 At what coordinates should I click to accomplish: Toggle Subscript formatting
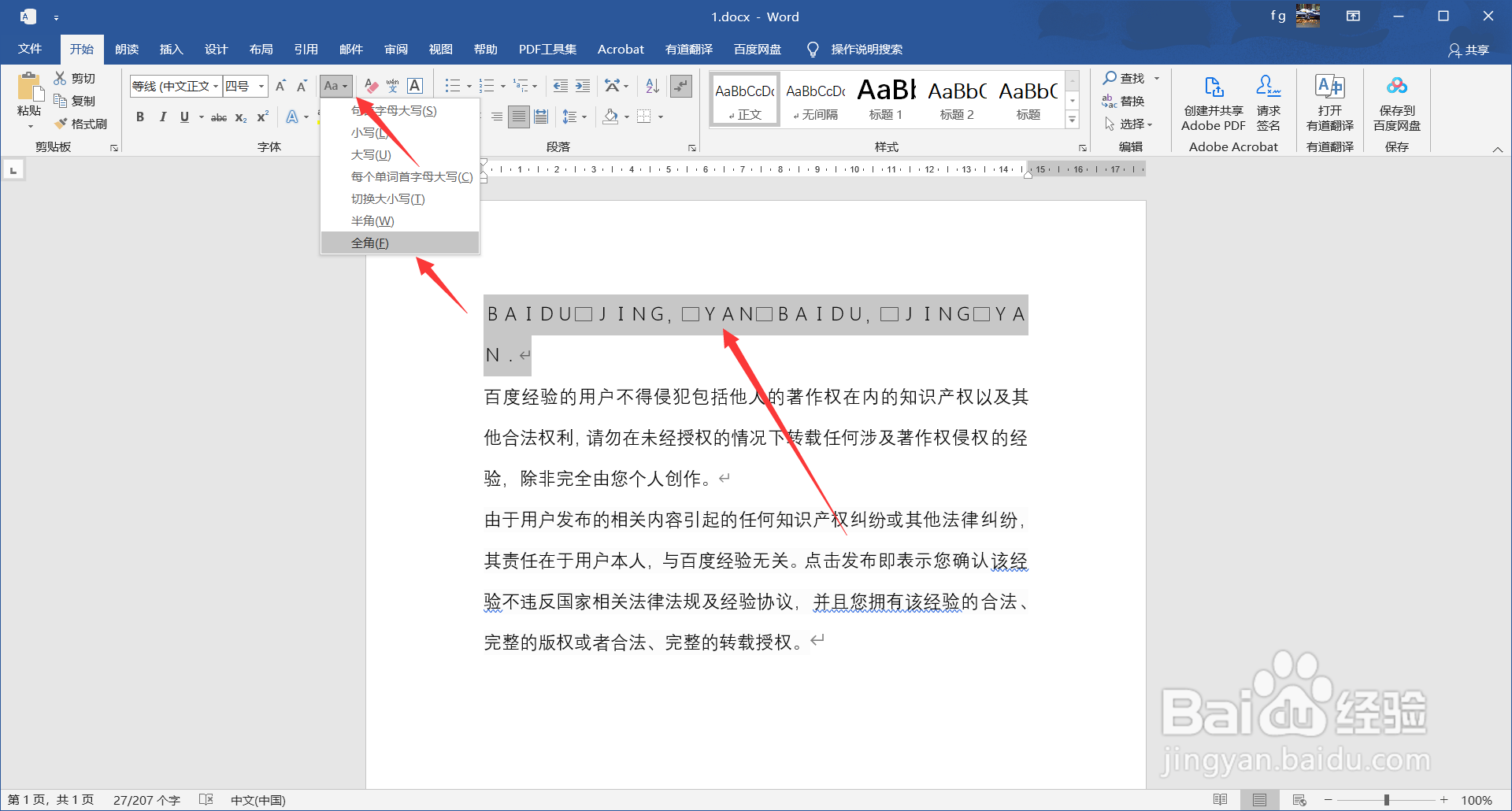pos(241,117)
